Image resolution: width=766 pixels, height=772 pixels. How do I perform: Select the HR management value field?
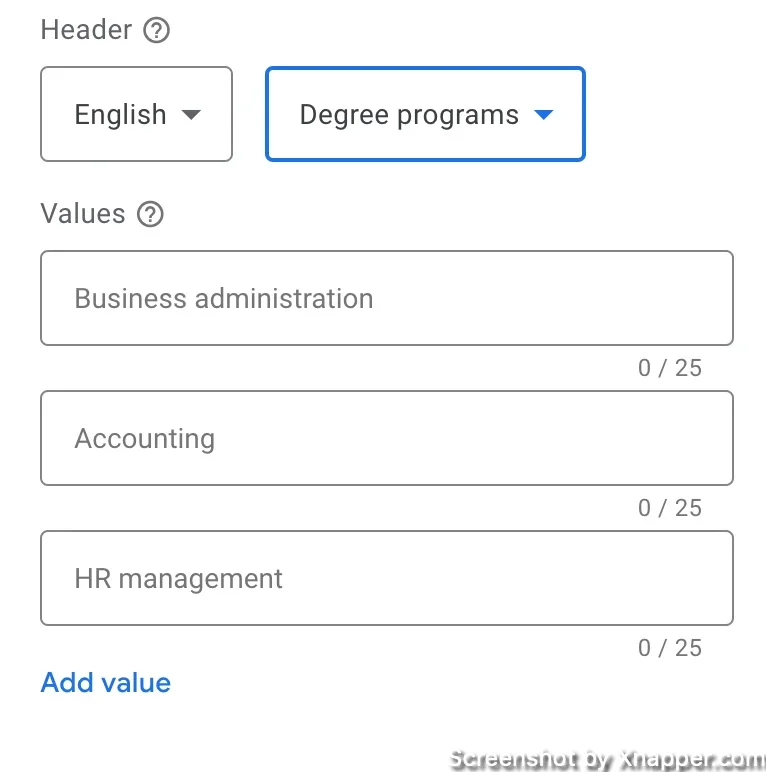coord(387,578)
